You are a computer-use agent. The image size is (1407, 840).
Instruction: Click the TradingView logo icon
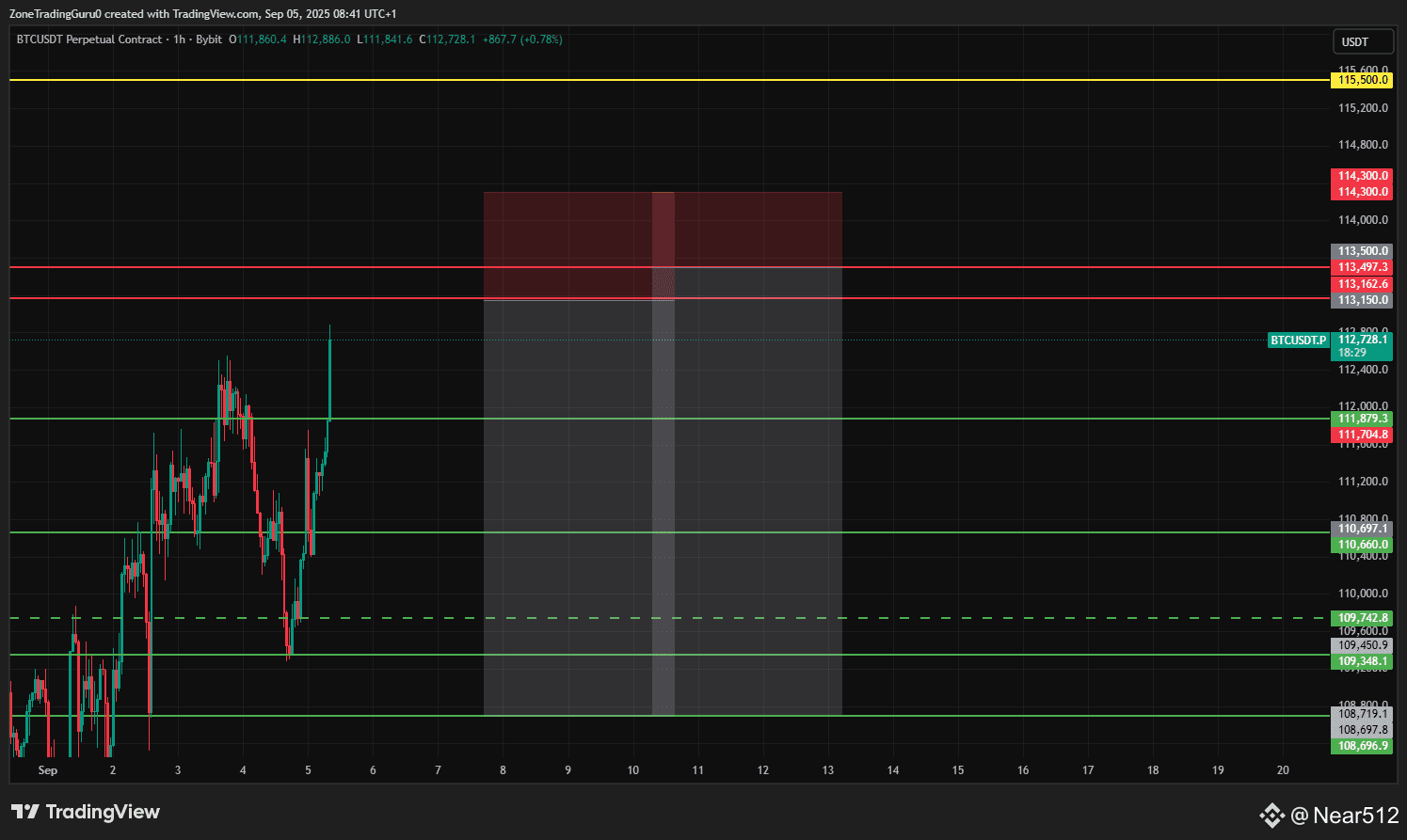pos(25,812)
